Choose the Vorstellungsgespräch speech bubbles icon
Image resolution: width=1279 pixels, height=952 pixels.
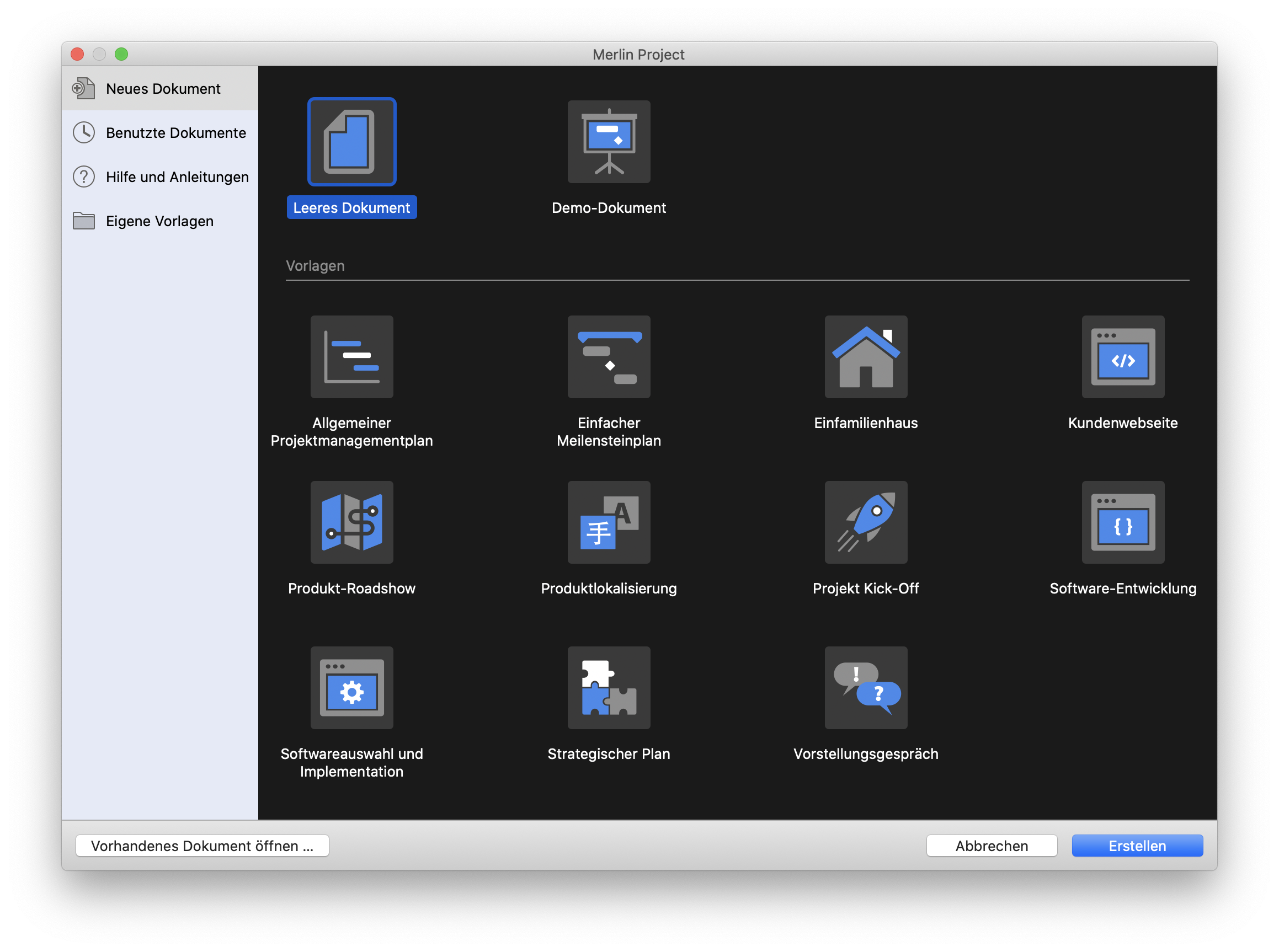pyautogui.click(x=866, y=687)
